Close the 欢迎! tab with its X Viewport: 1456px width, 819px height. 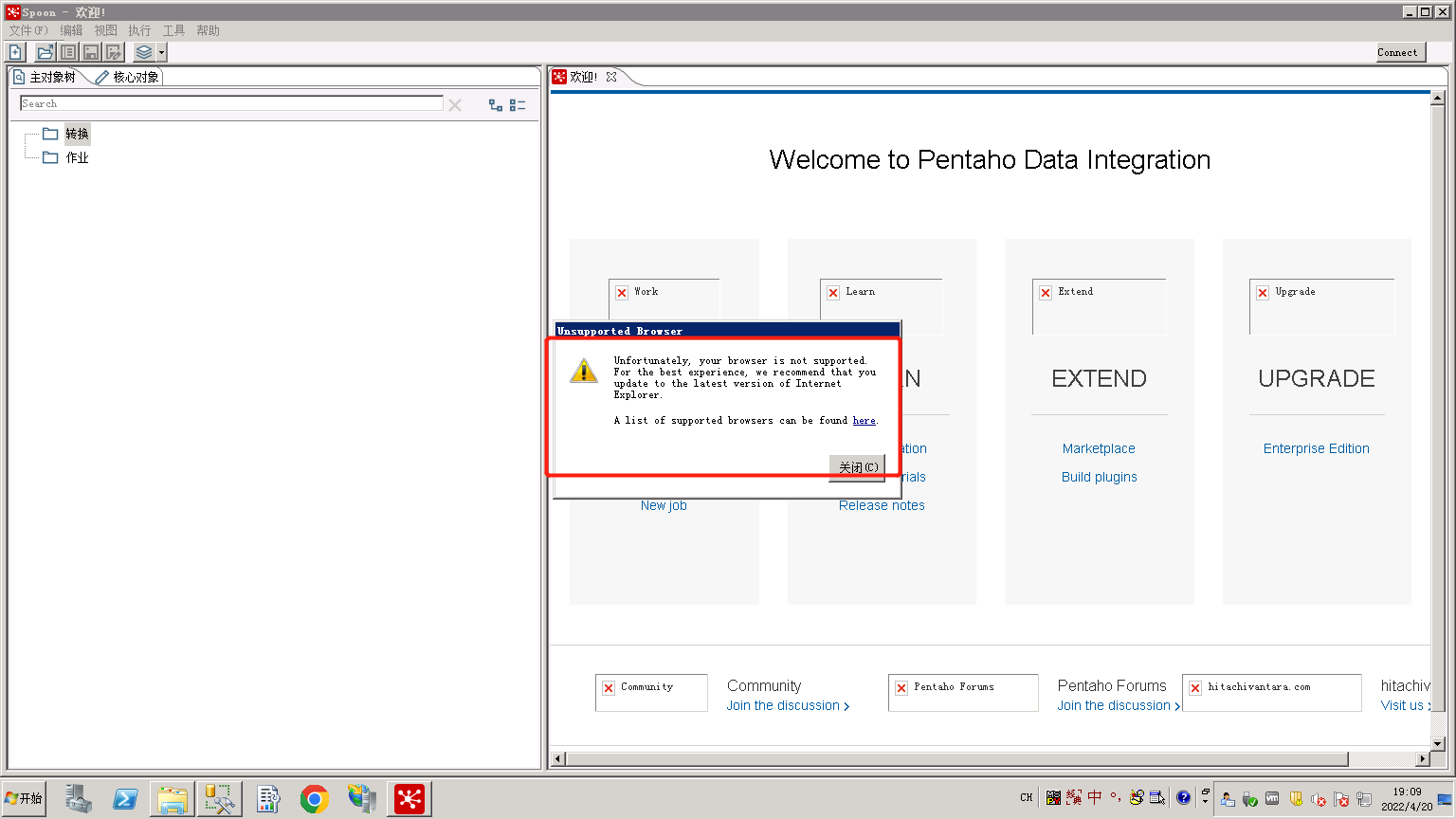(x=611, y=77)
